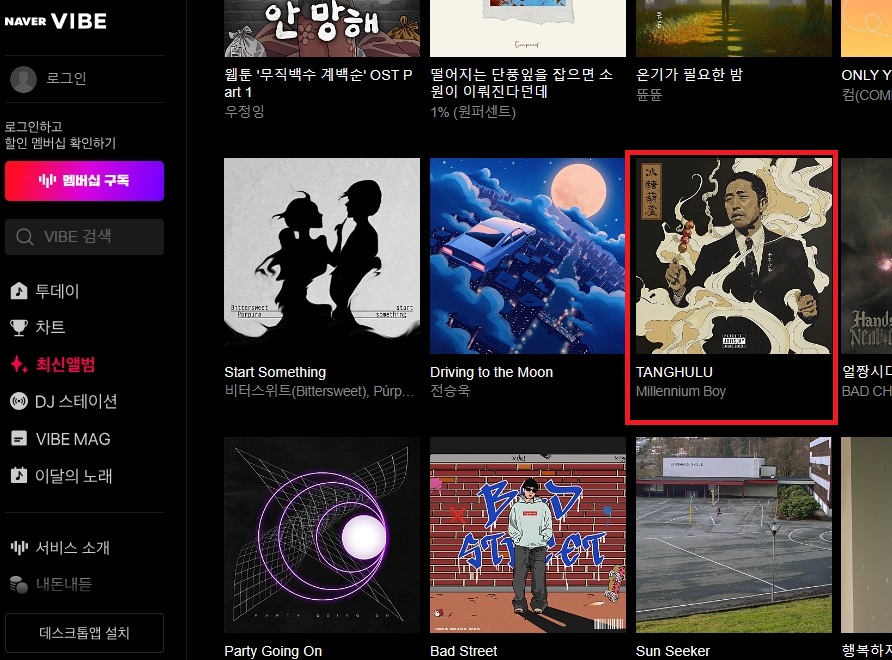Select the 최신앨범 menu item
Image resolution: width=892 pixels, height=660 pixels.
pyautogui.click(x=65, y=364)
